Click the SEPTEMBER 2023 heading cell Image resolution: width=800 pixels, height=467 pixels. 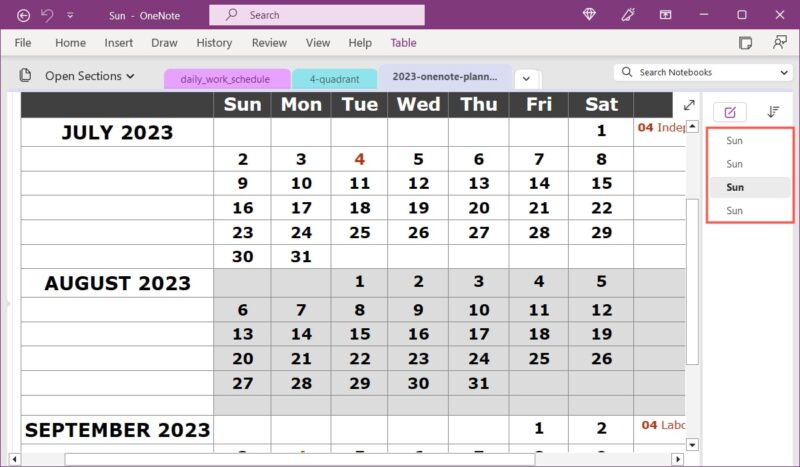click(117, 430)
